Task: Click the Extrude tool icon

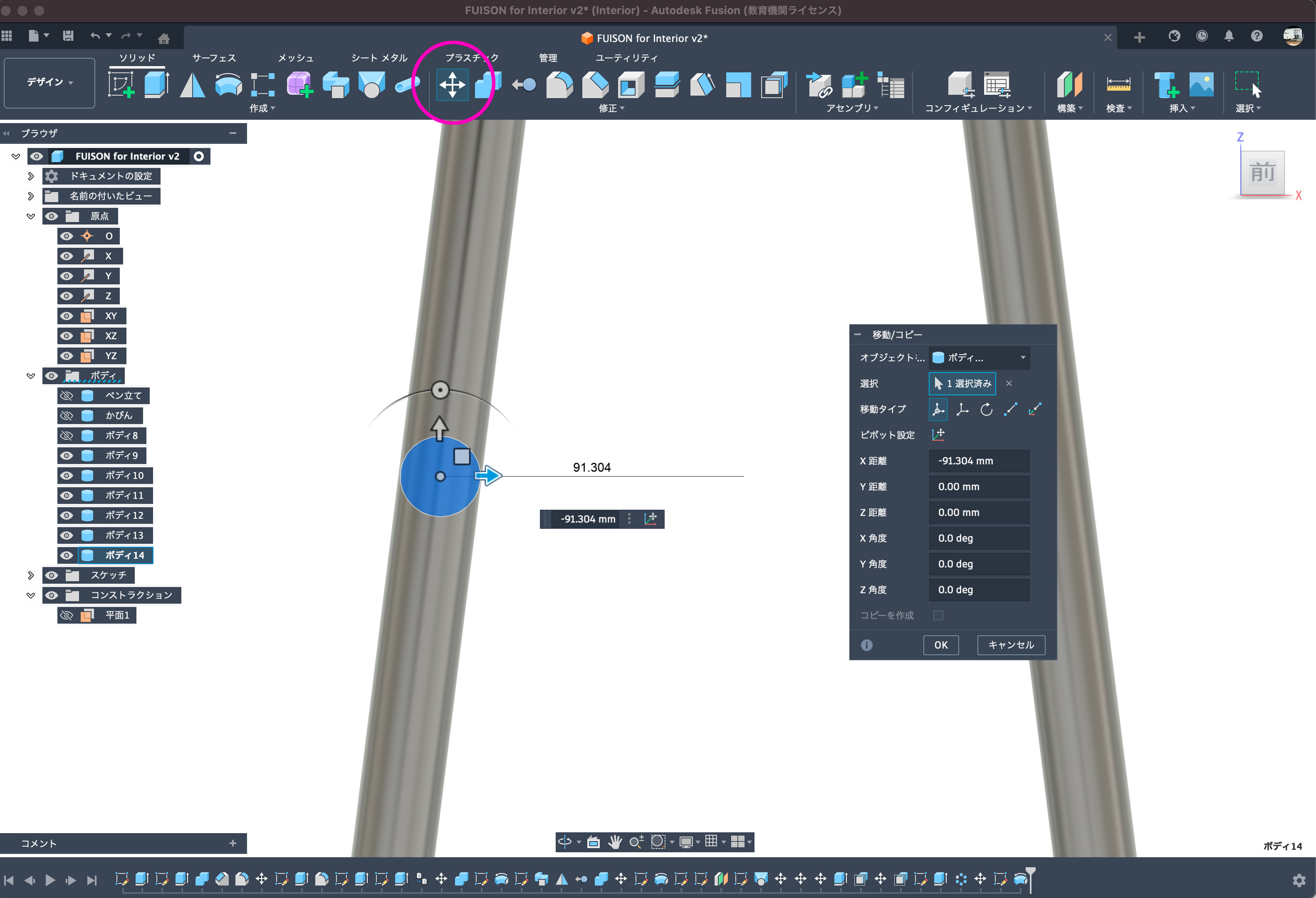Action: [156, 85]
